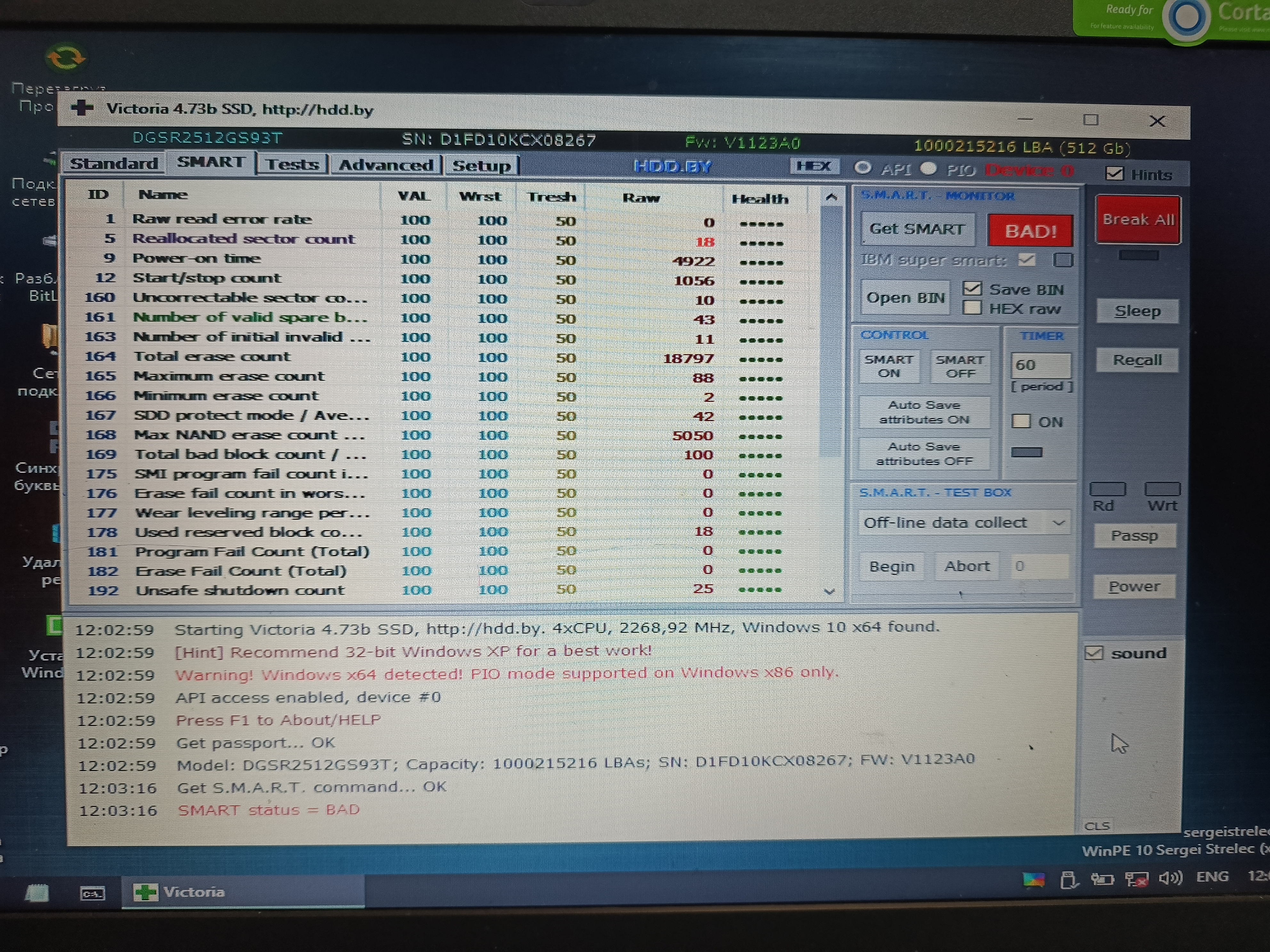1270x952 pixels.
Task: Enable the HEX raw checkbox
Action: click(972, 308)
